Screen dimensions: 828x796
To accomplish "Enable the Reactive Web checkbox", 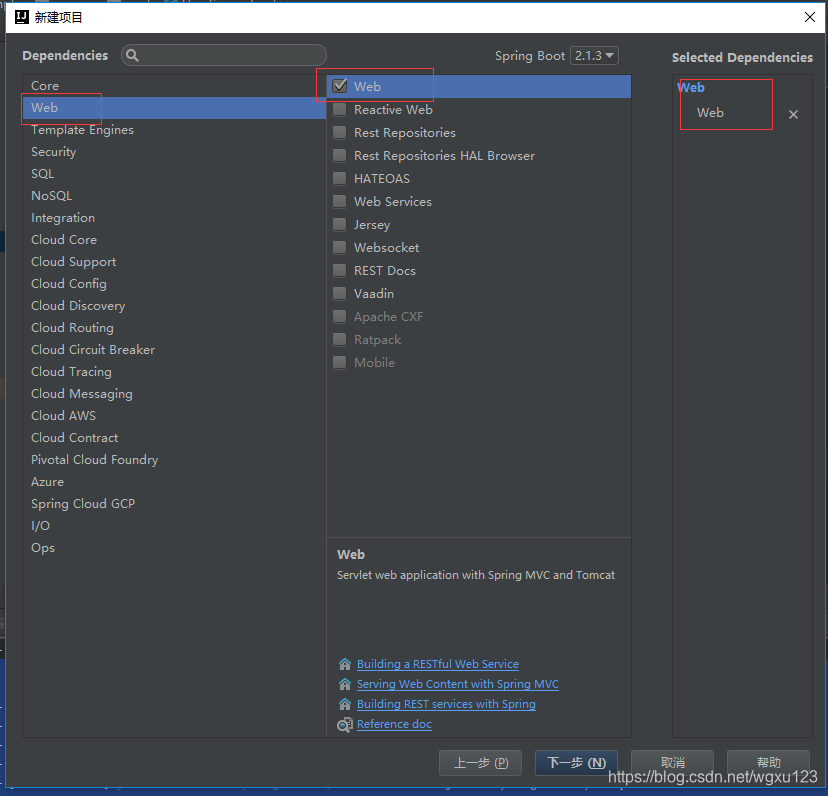I will click(340, 109).
